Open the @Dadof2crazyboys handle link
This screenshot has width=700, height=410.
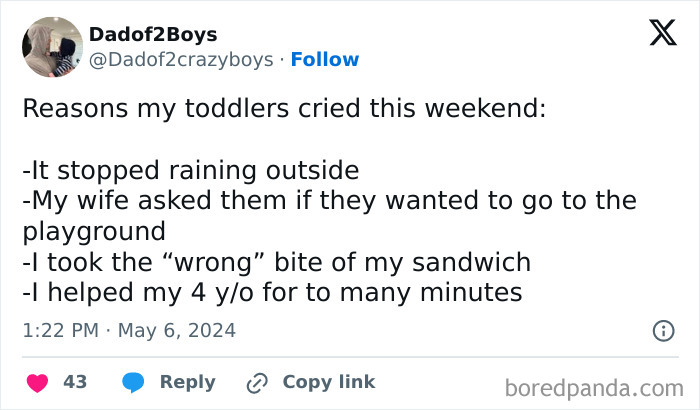[181, 60]
